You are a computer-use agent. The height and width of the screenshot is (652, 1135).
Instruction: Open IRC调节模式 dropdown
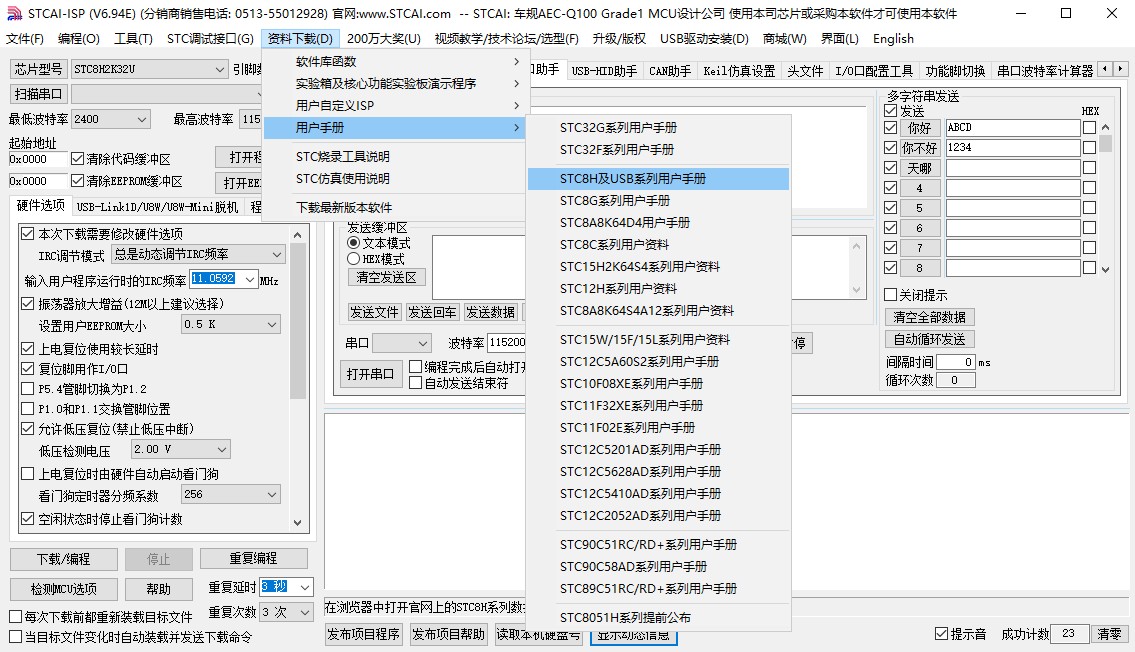(x=198, y=255)
